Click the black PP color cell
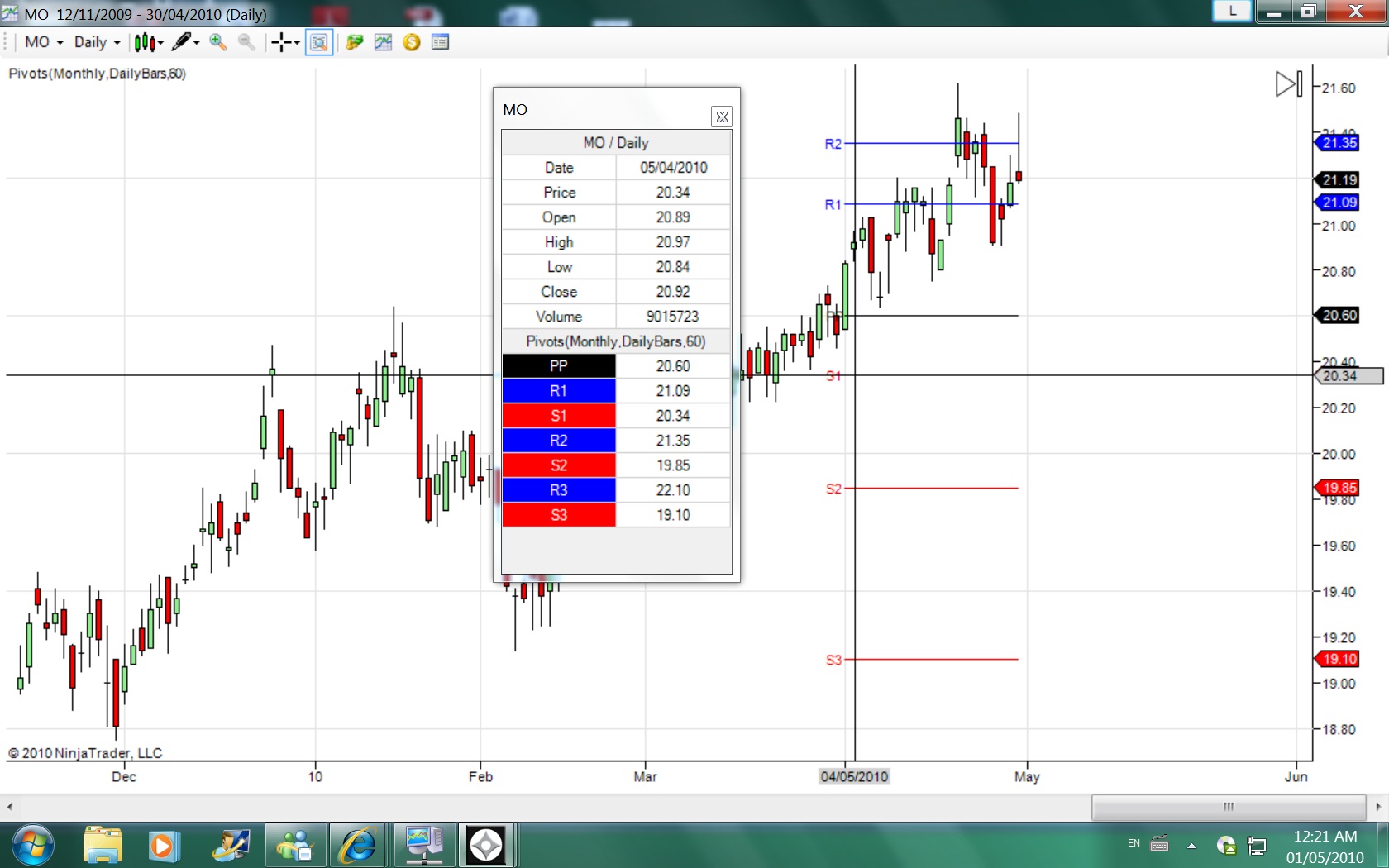 click(559, 366)
